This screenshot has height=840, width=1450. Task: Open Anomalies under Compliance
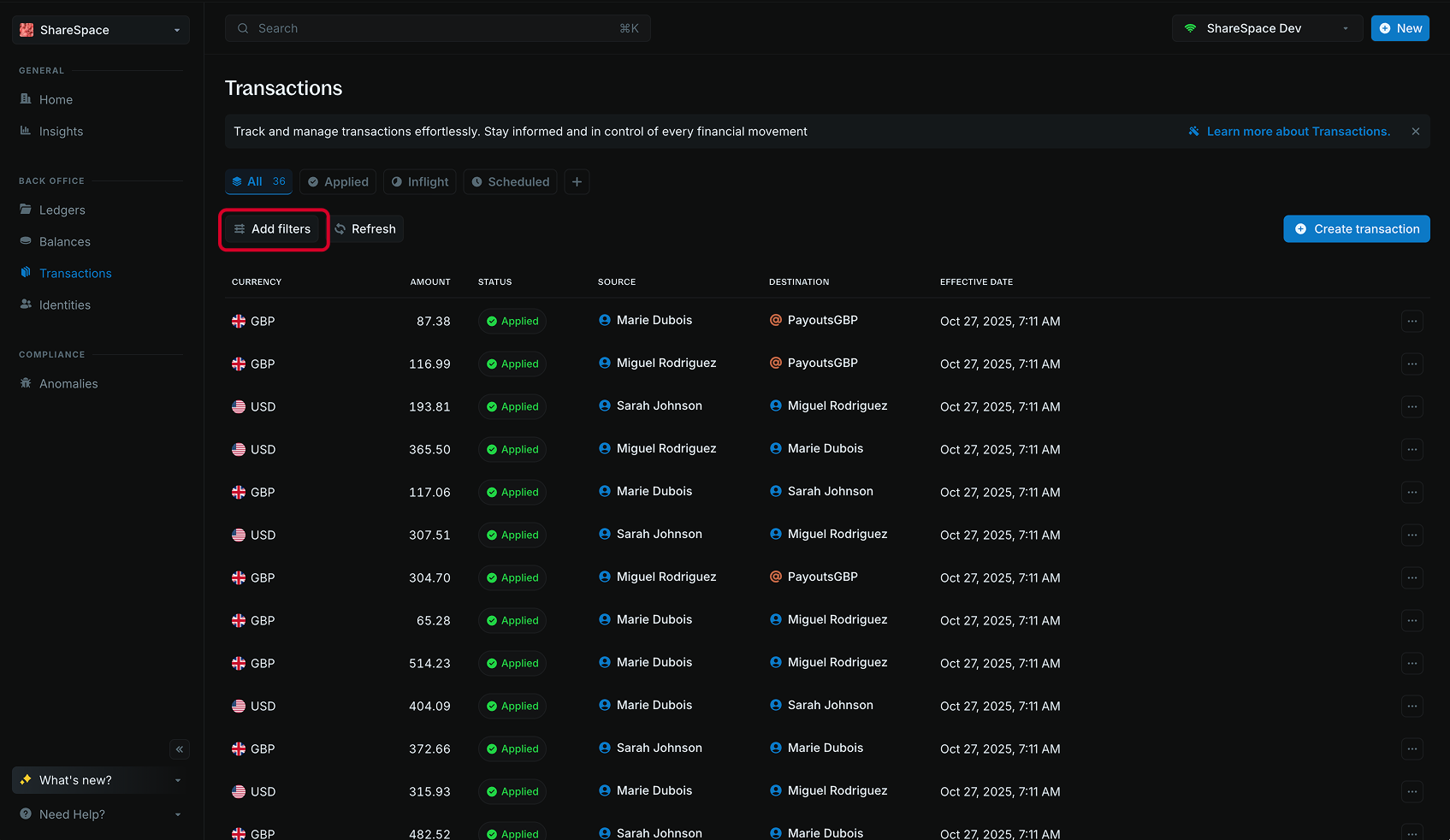point(68,383)
